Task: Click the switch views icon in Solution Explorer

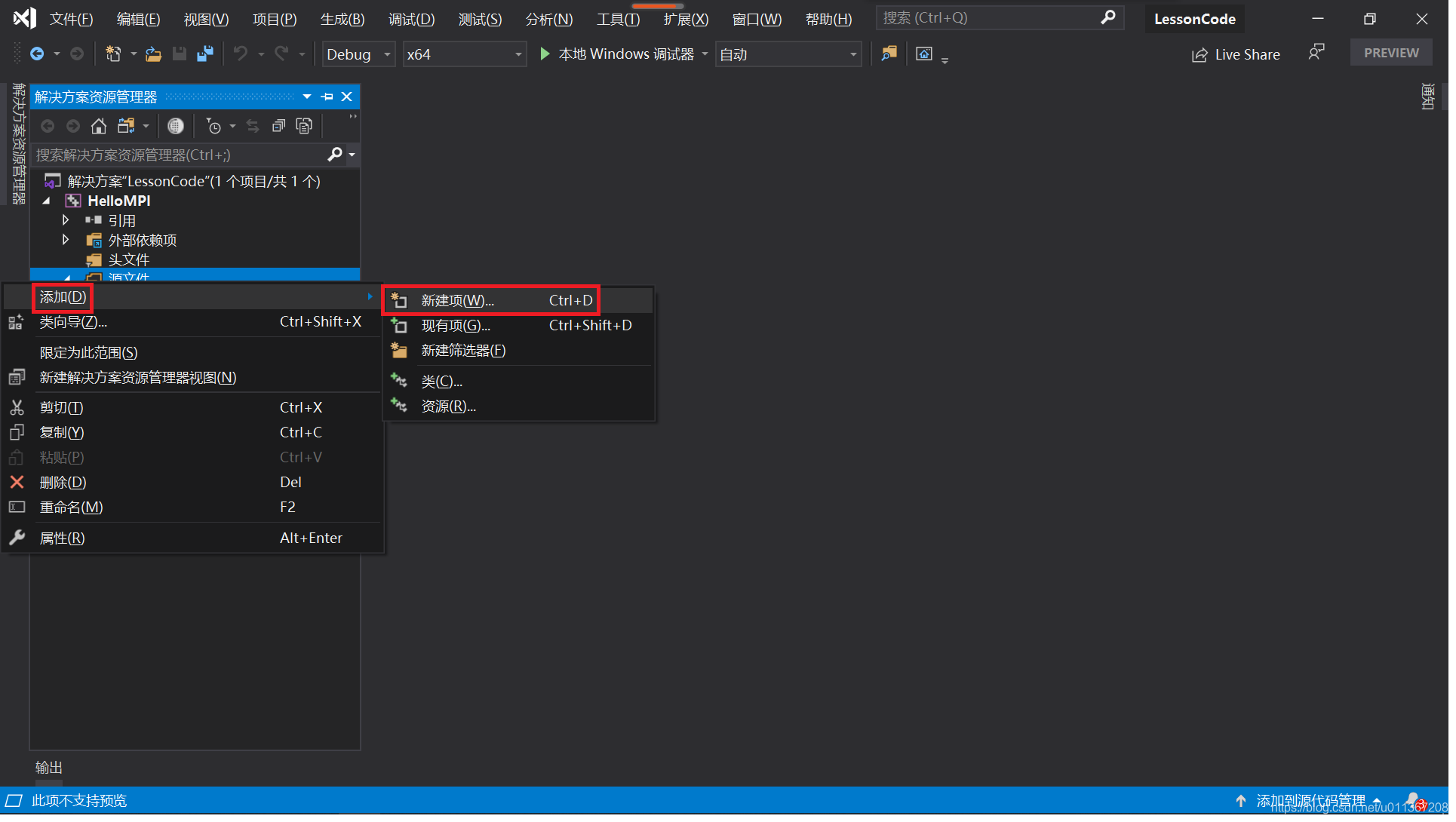Action: 126,126
